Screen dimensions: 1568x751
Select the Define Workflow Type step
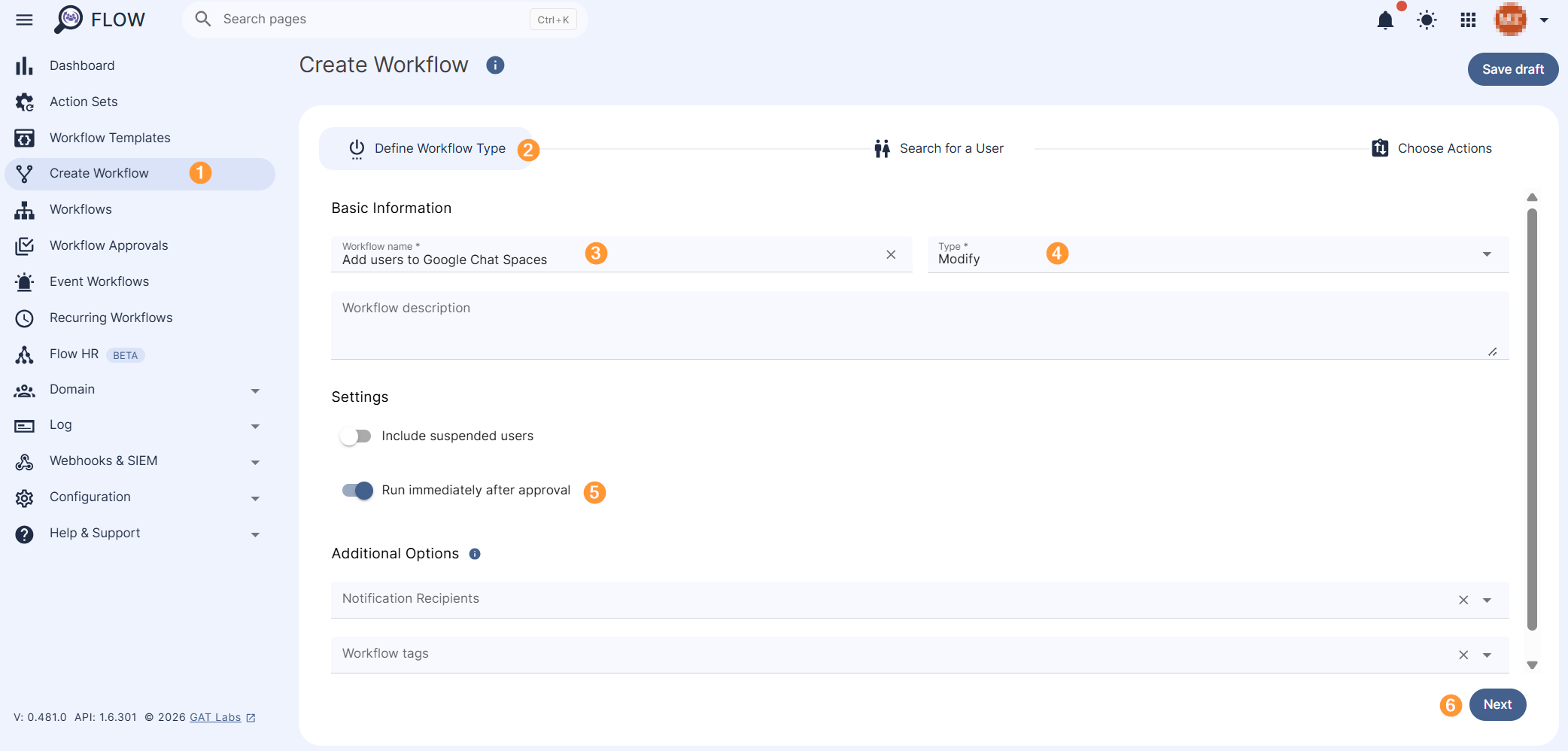coord(427,149)
